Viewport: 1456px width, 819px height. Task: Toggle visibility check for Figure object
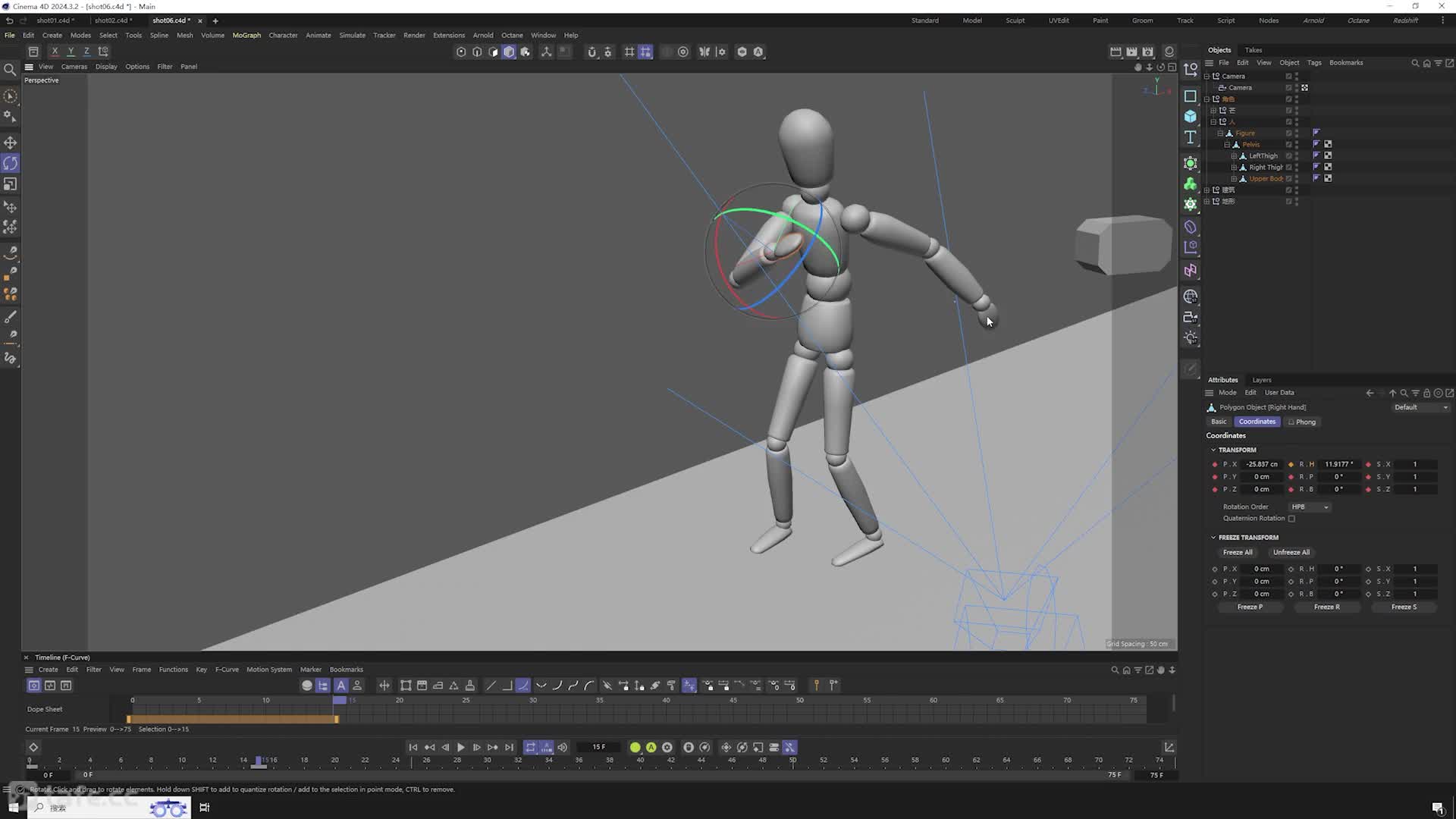click(1288, 133)
